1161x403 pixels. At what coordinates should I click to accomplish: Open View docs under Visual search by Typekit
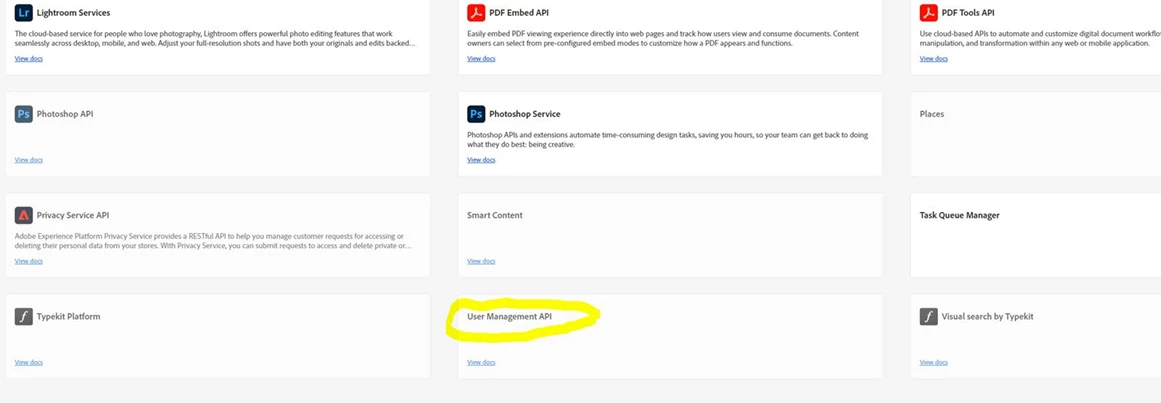tap(934, 362)
